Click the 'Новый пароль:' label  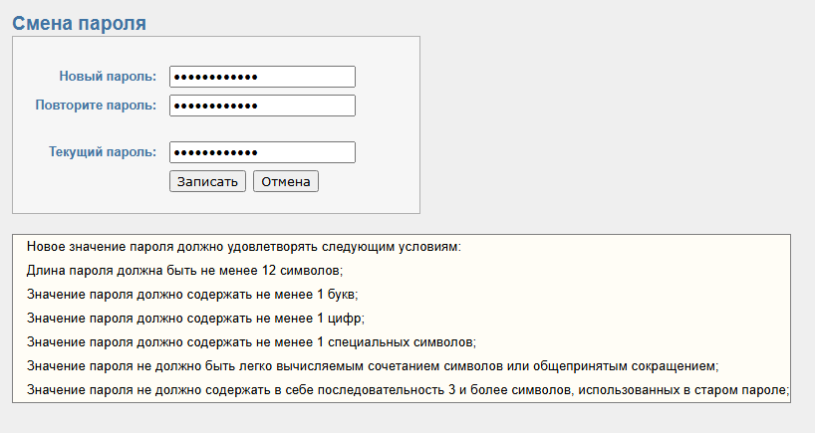(x=107, y=77)
